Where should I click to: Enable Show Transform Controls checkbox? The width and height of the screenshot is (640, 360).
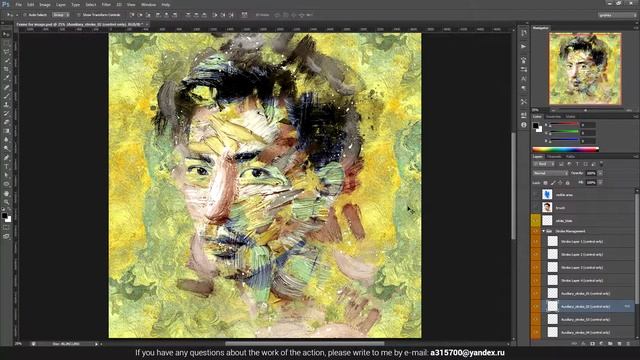point(79,15)
